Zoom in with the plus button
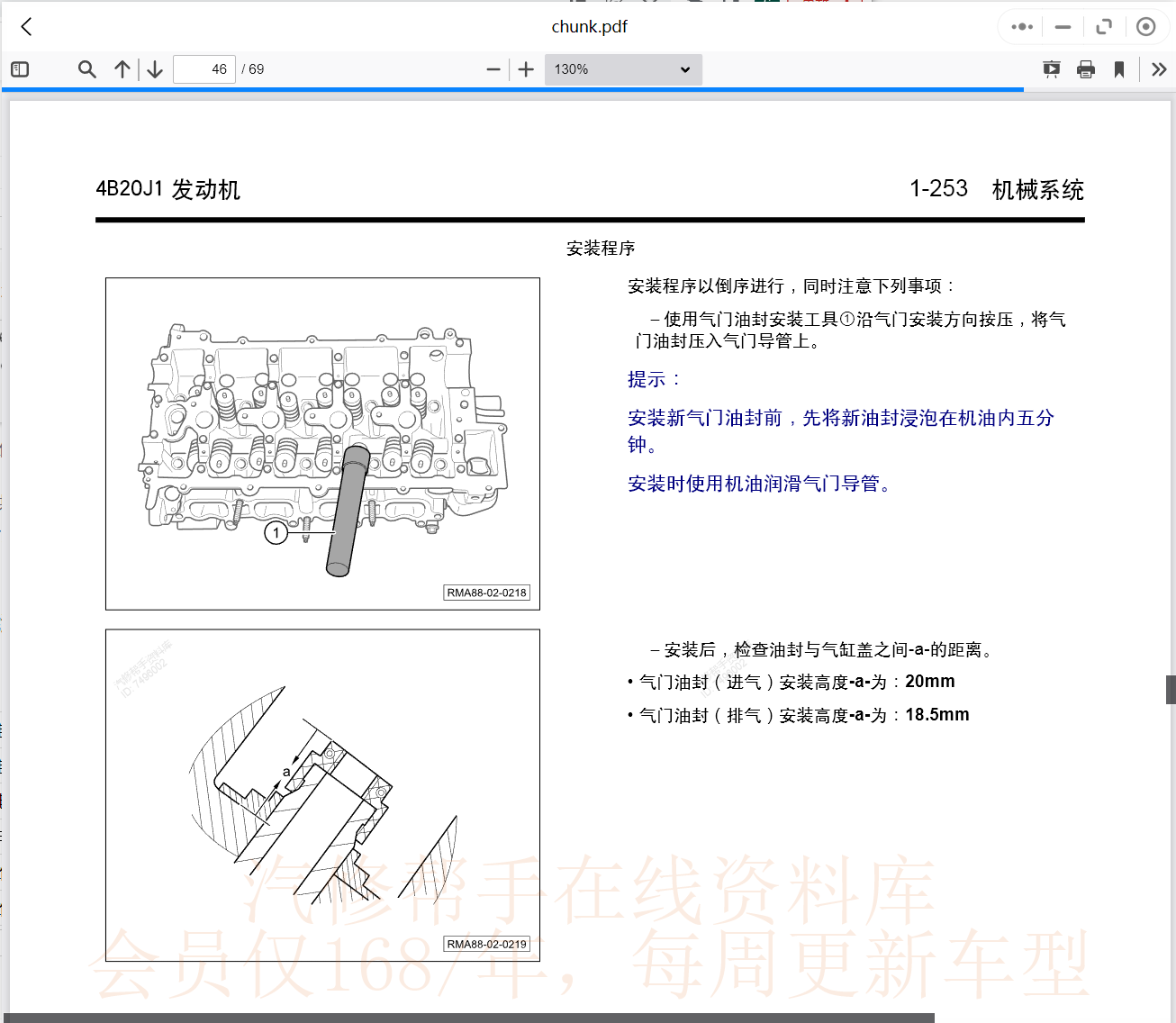This screenshot has height=1023, width=1176. (x=525, y=68)
